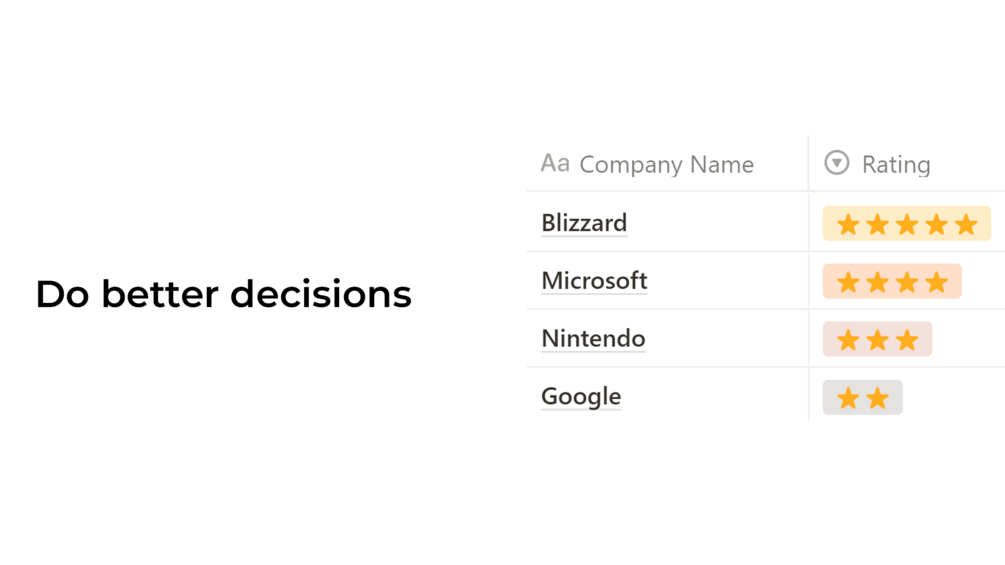
Task: Select Google's two-star gray rating tag
Action: [862, 397]
